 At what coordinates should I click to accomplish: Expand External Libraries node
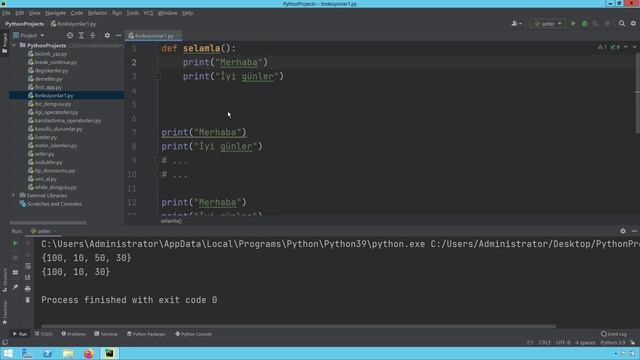14,196
